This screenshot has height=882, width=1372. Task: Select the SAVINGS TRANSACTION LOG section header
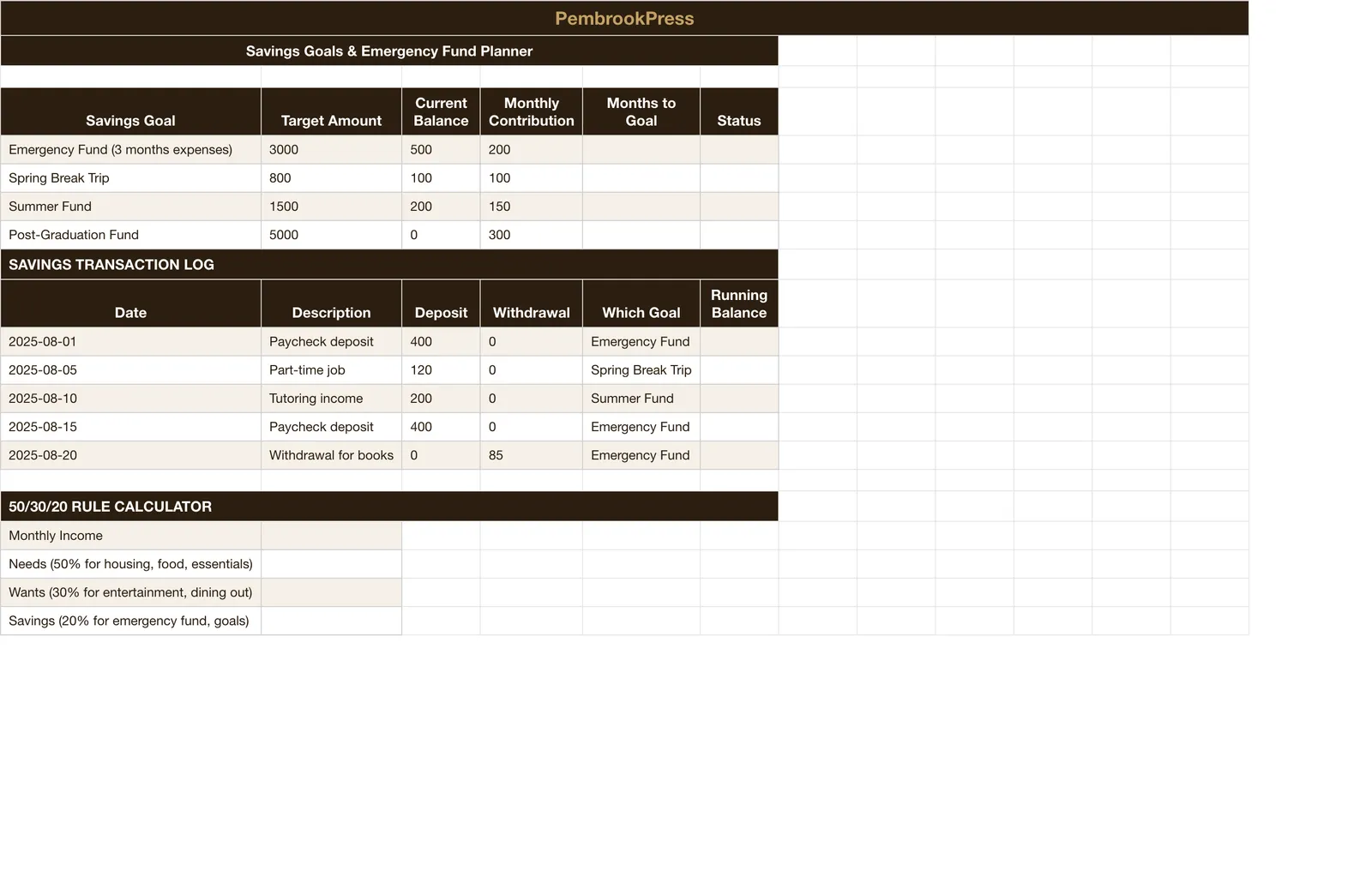point(389,264)
